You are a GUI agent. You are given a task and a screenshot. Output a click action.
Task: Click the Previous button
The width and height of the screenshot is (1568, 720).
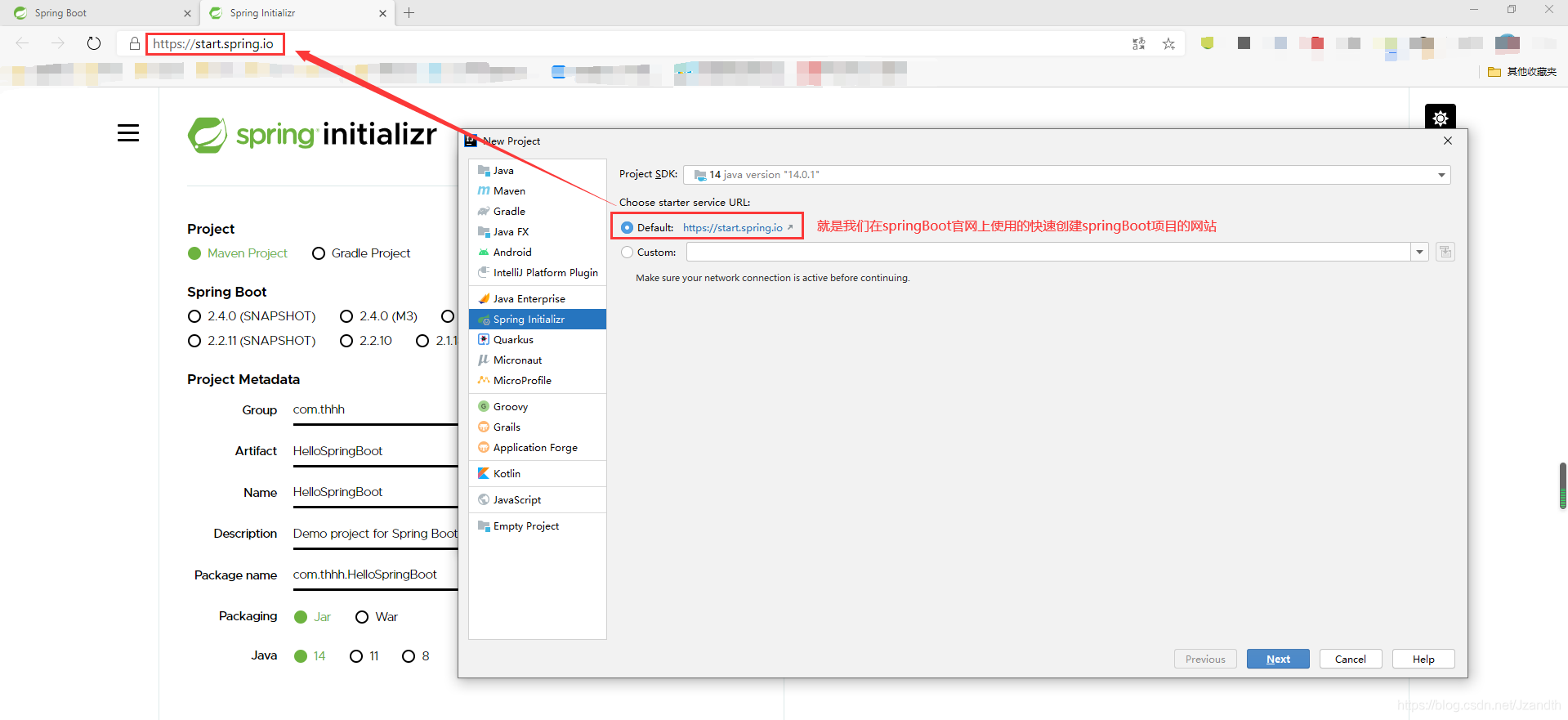pos(1205,660)
